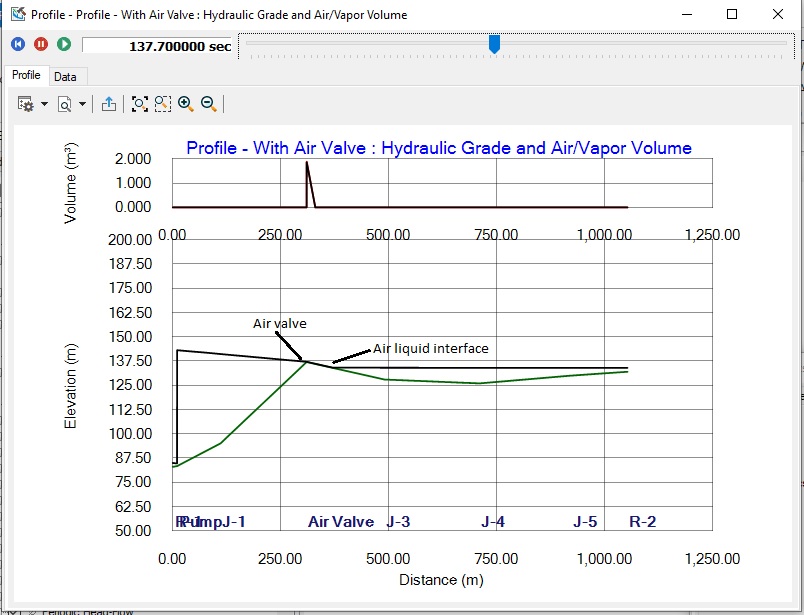Expand the print preview dropdown arrow
804x615 pixels.
tap(82, 104)
